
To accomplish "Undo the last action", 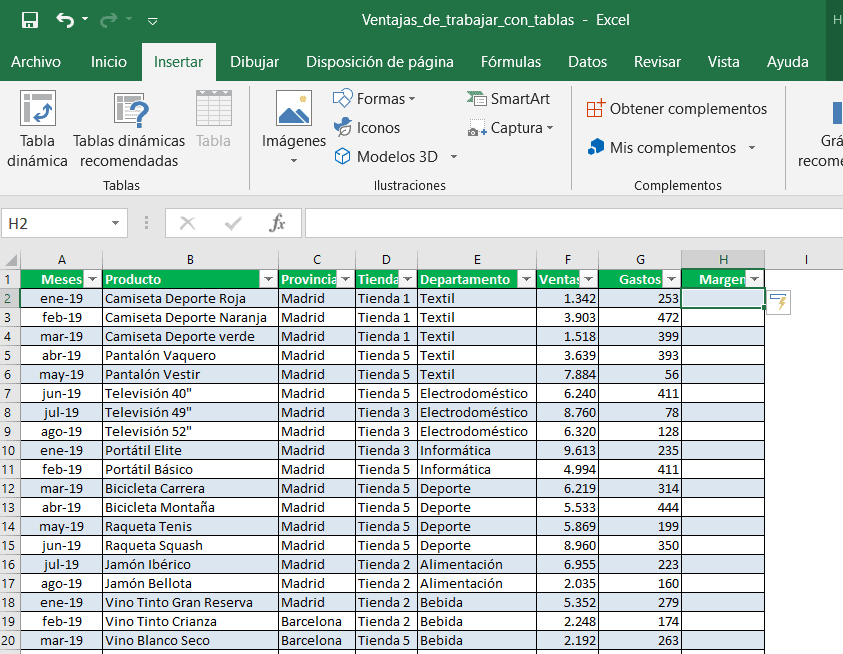I will [x=65, y=20].
